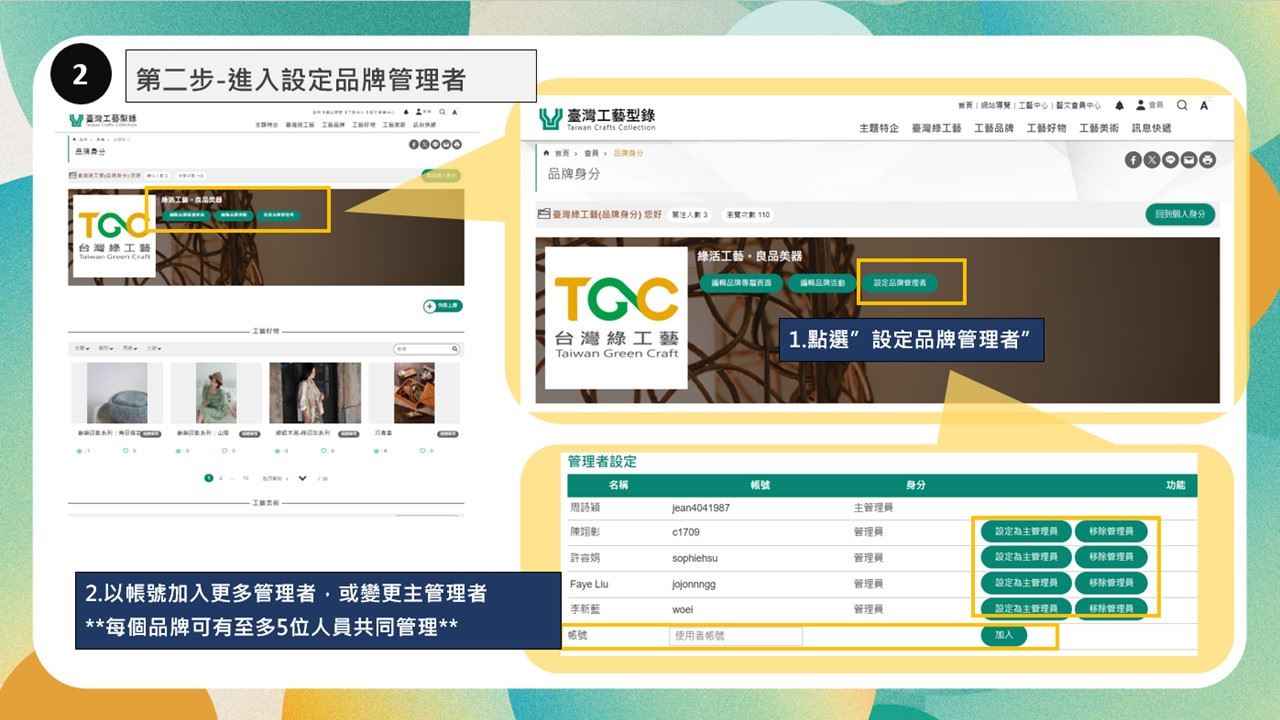The height and width of the screenshot is (720, 1280).
Task: Click the font size 'A' icon in enlarged header
Action: pos(1205,105)
